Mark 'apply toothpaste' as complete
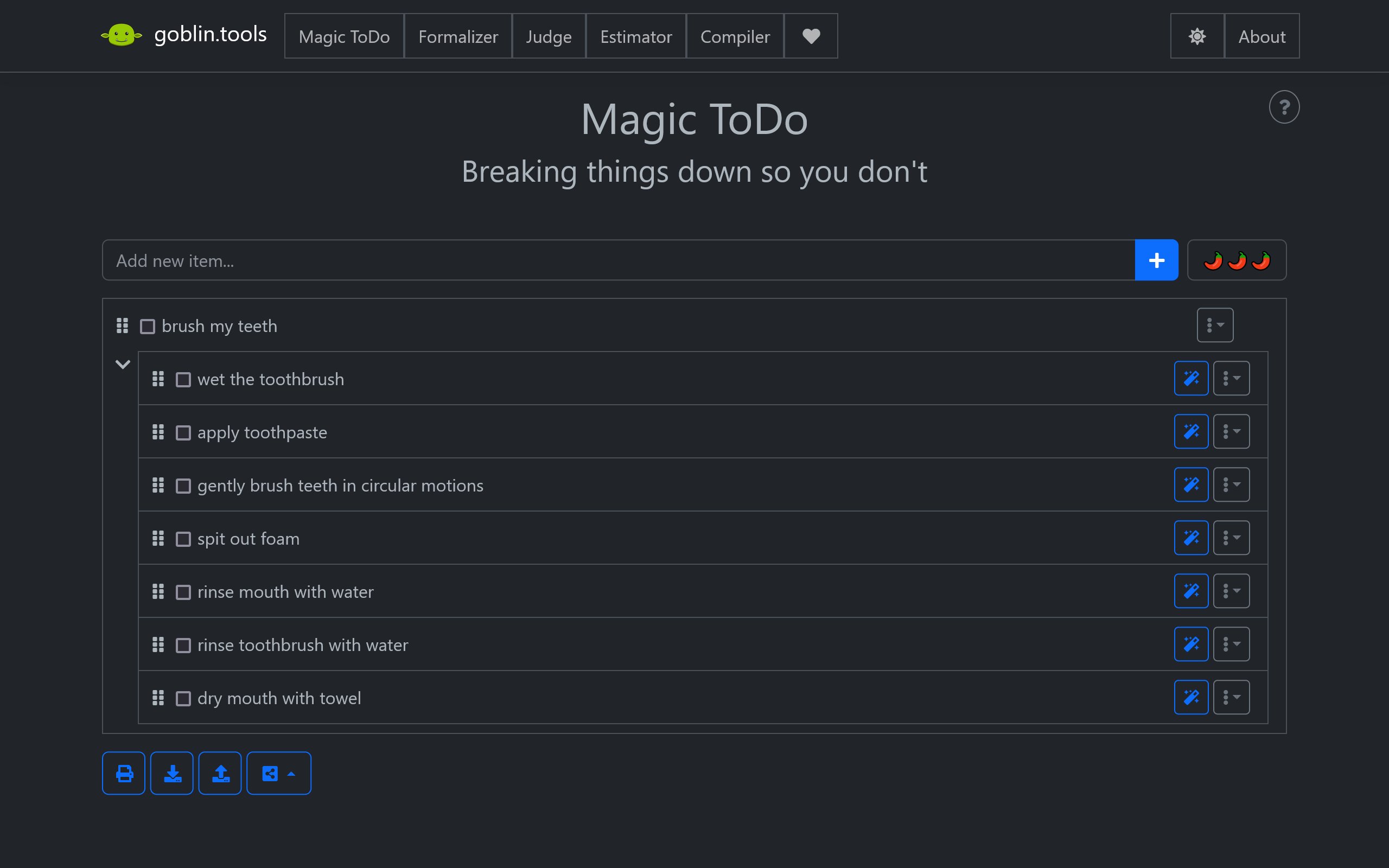 pos(183,432)
